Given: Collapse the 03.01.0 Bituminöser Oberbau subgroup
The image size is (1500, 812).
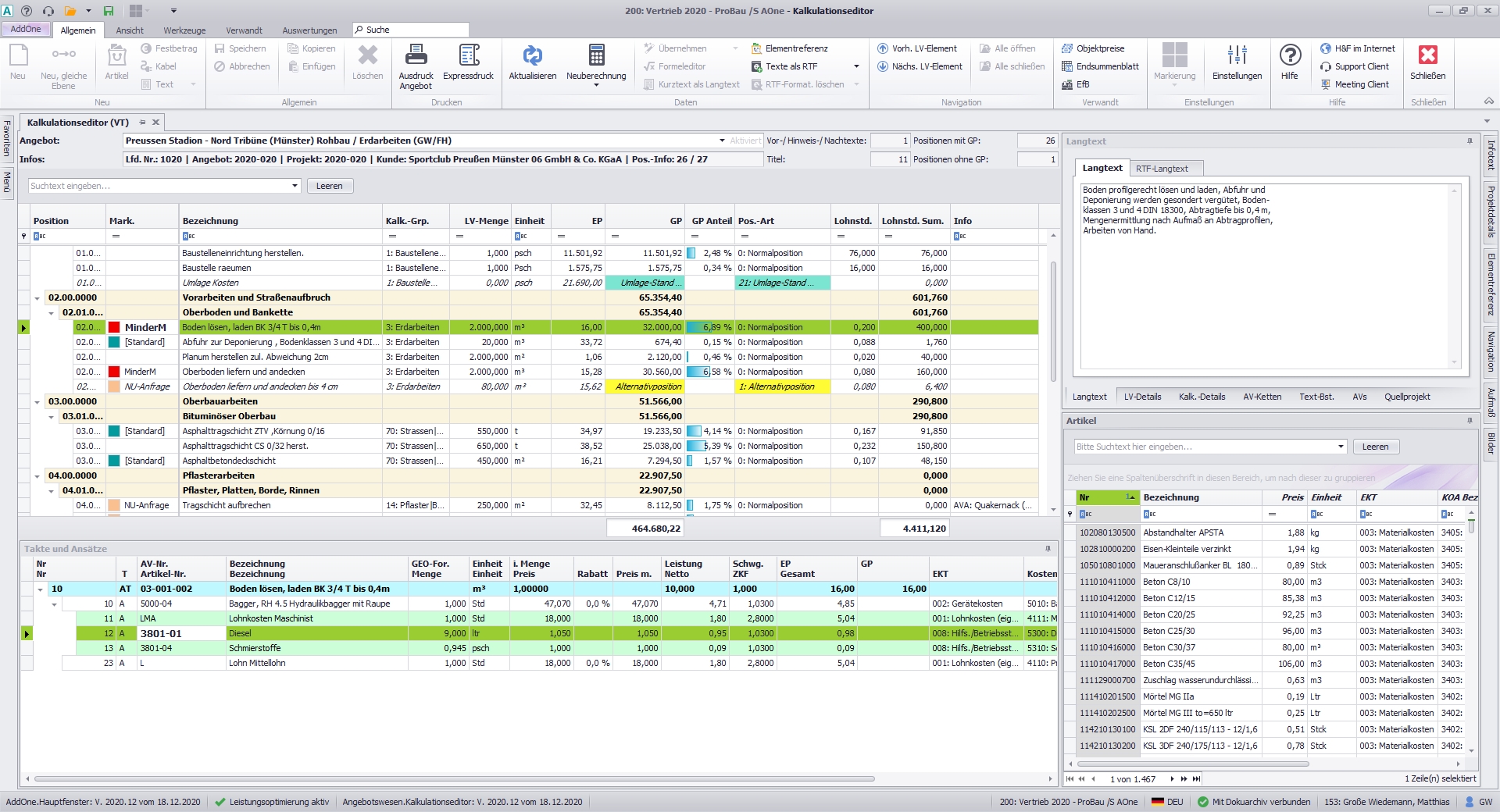Looking at the screenshot, I should point(52,417).
